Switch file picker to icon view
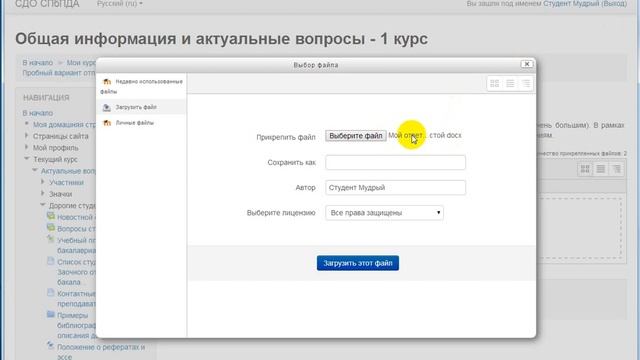 point(495,84)
